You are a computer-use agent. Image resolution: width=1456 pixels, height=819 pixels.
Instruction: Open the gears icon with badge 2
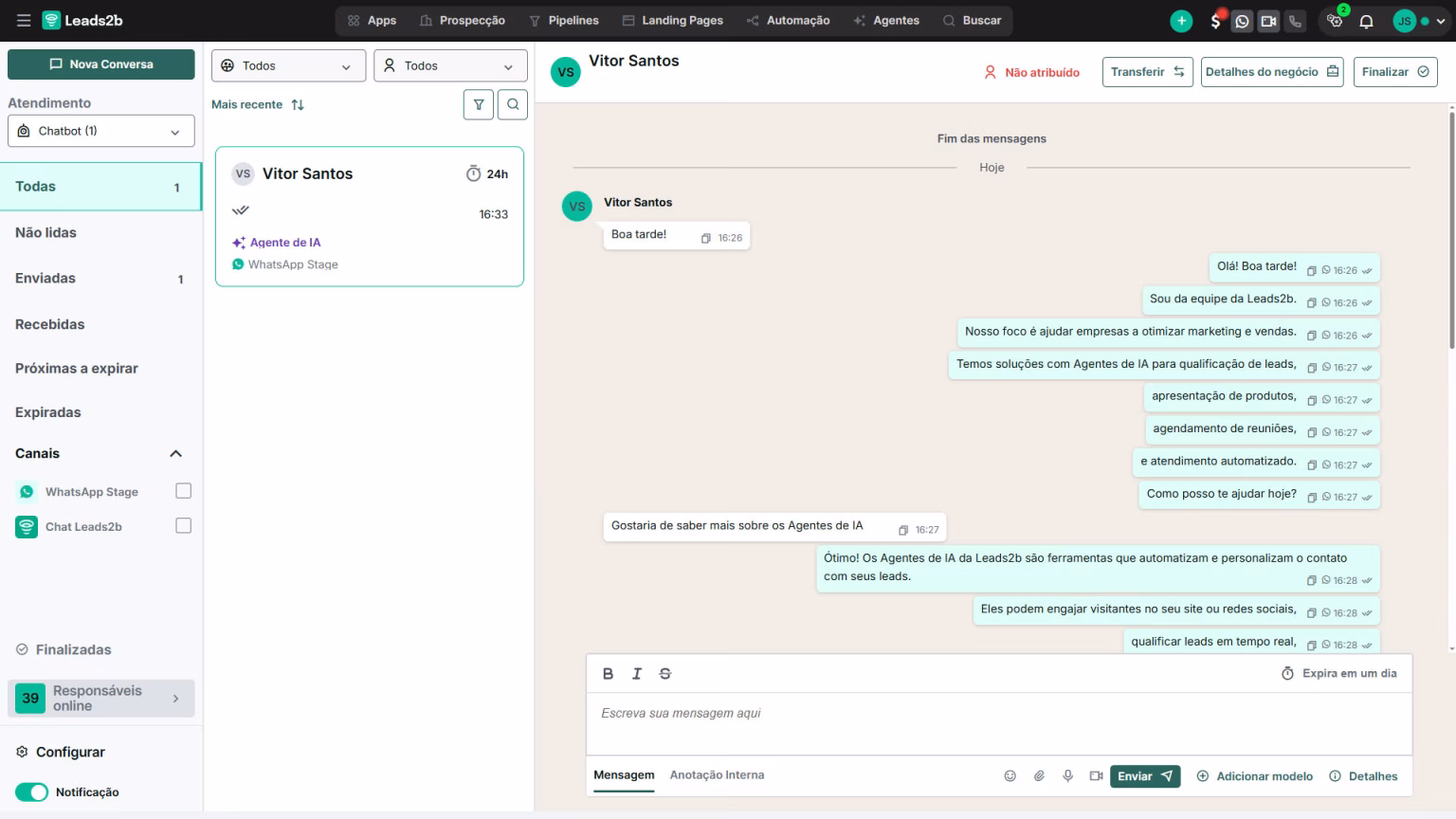click(1335, 21)
